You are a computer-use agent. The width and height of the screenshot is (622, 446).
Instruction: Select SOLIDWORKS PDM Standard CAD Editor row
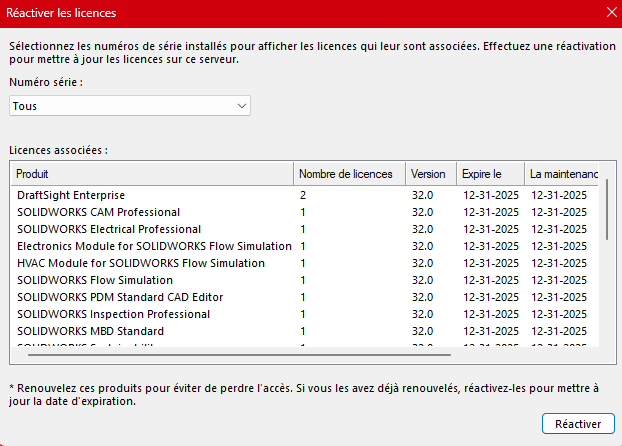pyautogui.click(x=305, y=298)
